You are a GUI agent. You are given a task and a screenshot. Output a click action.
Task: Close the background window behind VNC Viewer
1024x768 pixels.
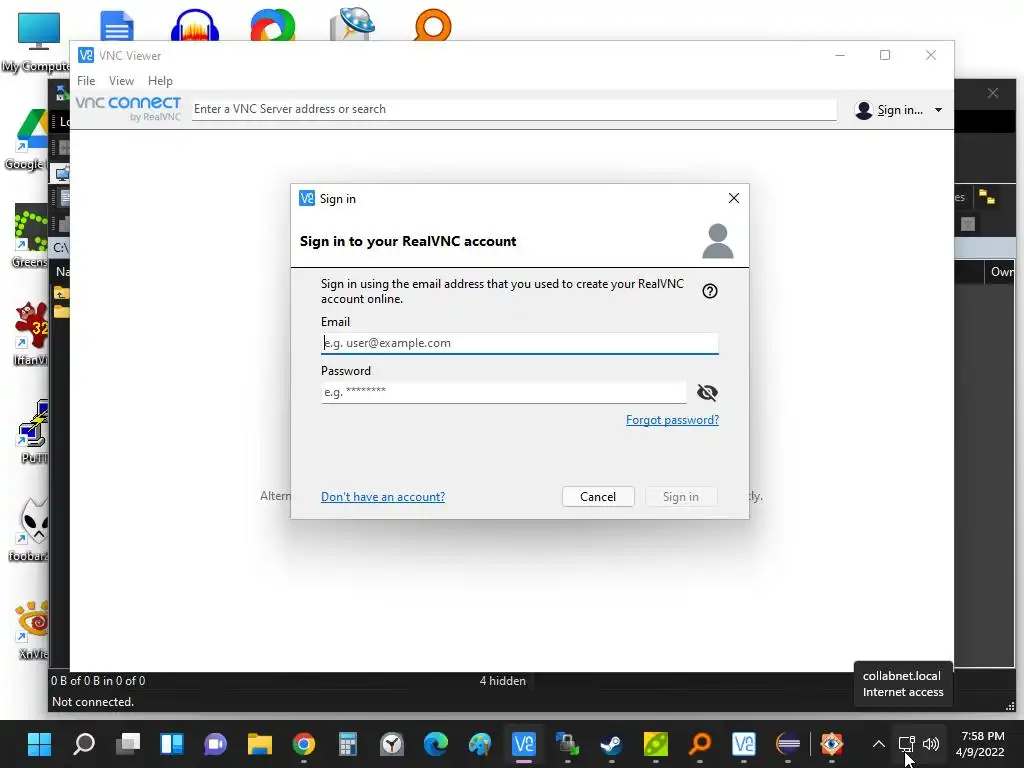click(x=993, y=93)
